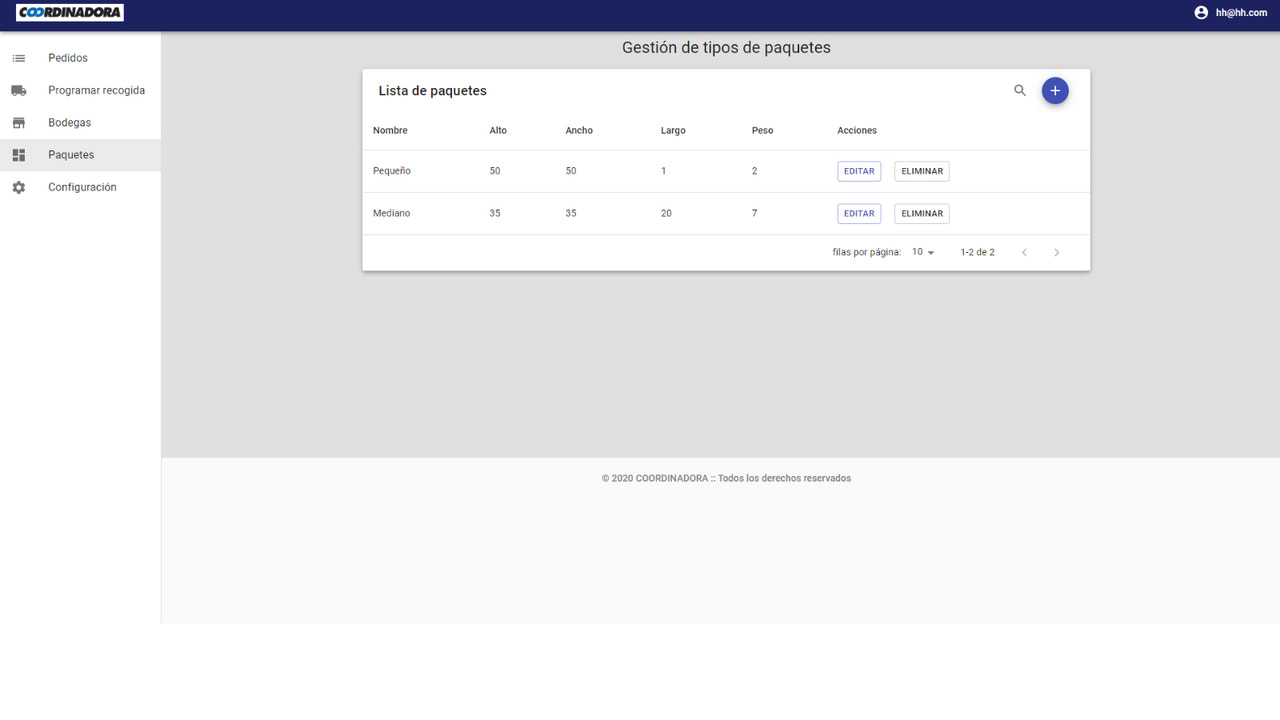
Task: Open Bodegas via its warehouse icon
Action: coord(18,121)
